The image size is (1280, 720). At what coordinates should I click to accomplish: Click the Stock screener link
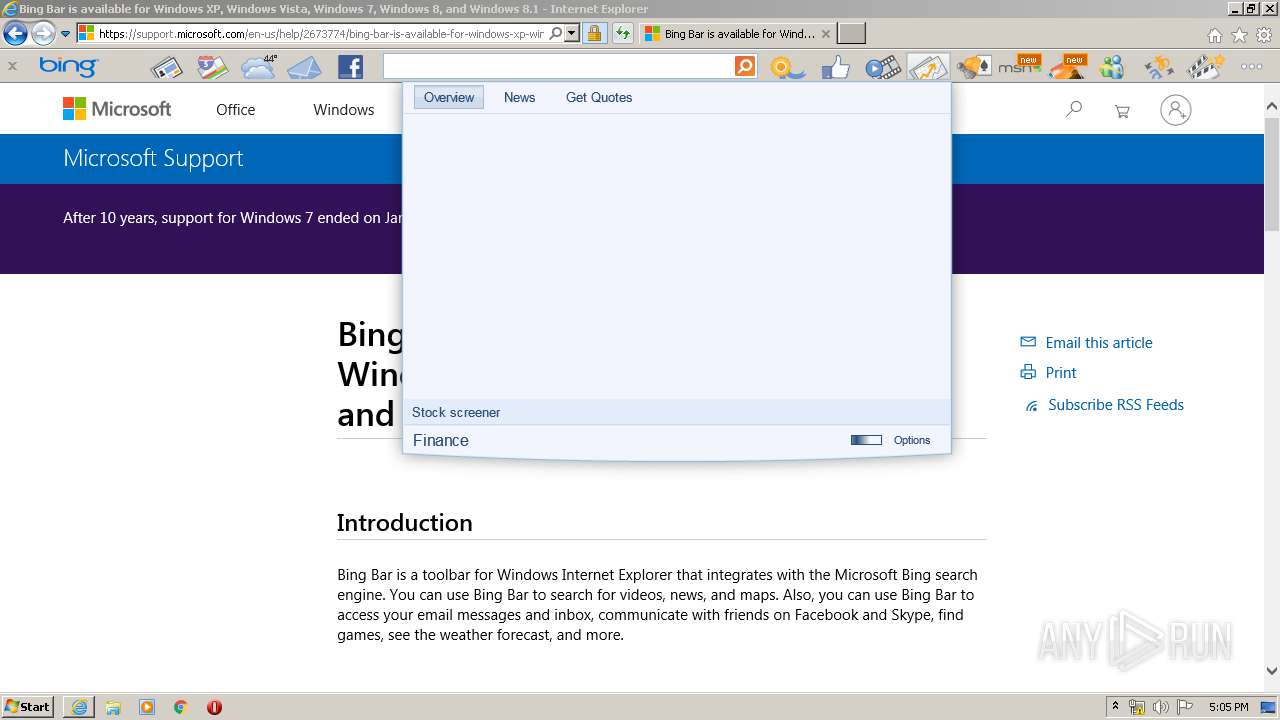point(456,412)
